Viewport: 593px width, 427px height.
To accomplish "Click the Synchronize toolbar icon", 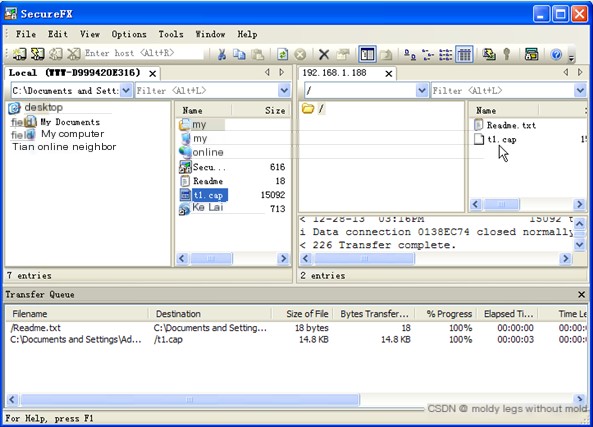I will (x=489, y=54).
